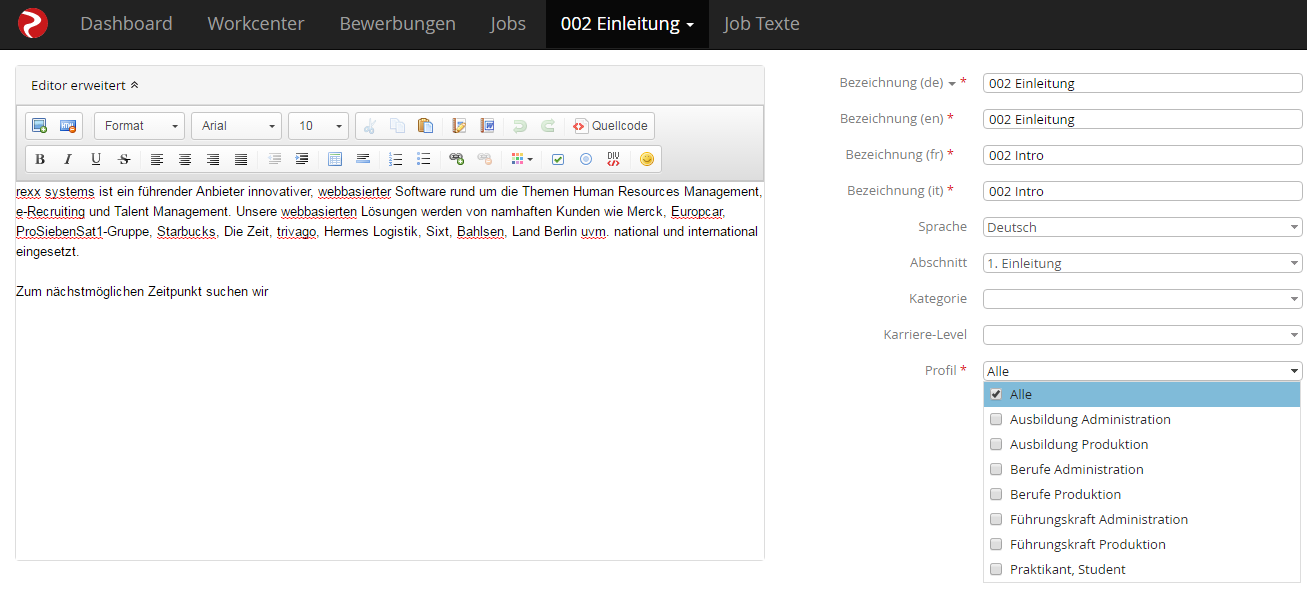
Task: Click the paste from Word icon
Action: point(488,126)
